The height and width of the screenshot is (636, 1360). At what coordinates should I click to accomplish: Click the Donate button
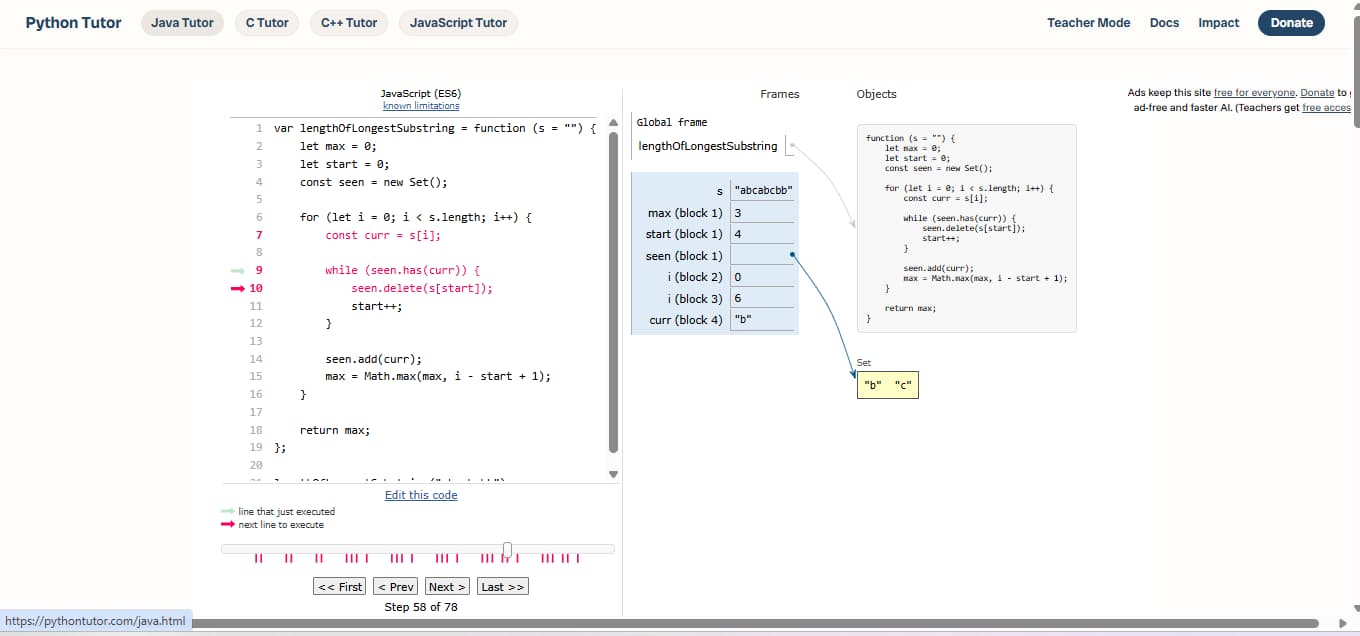click(x=1291, y=23)
